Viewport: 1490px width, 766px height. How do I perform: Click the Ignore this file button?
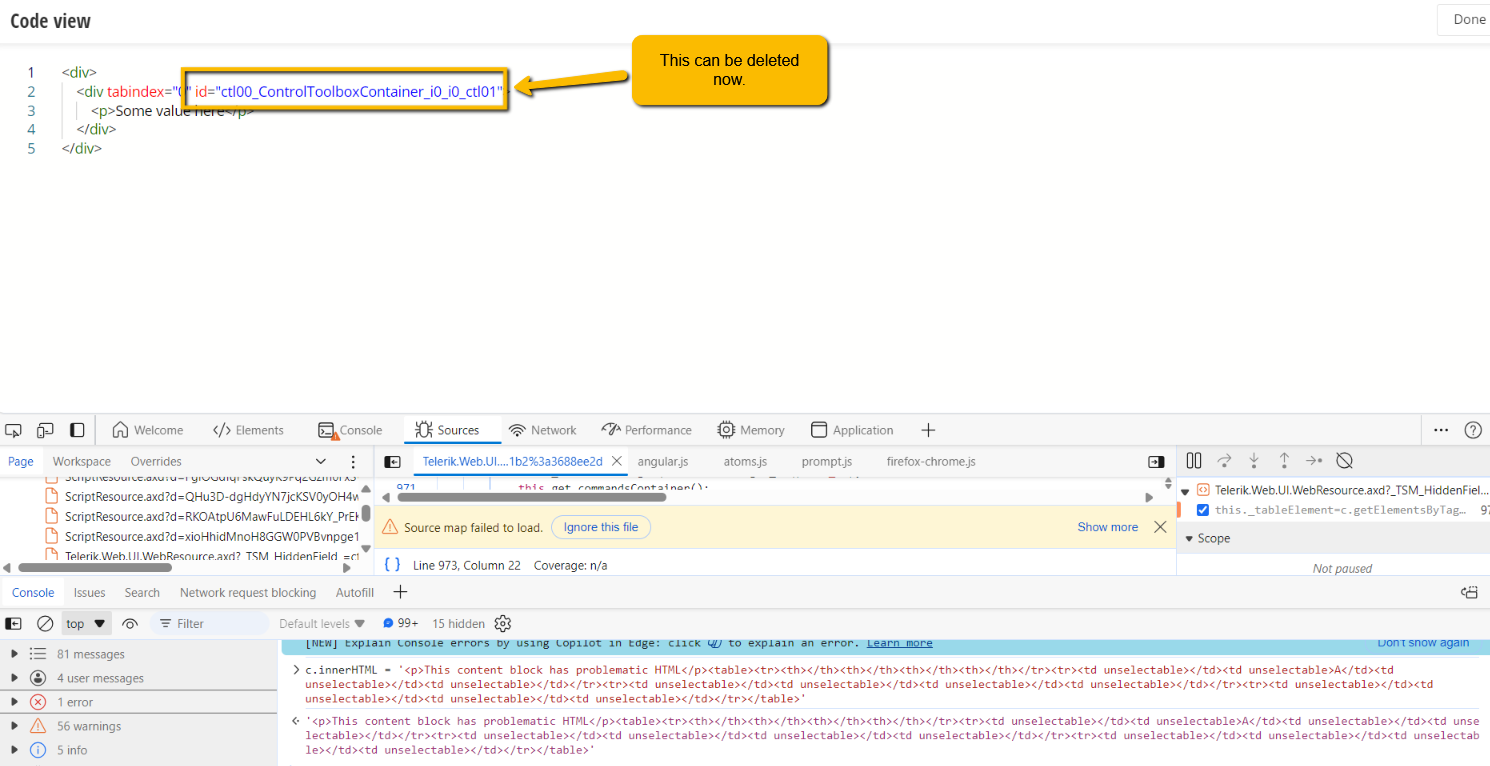[x=601, y=527]
